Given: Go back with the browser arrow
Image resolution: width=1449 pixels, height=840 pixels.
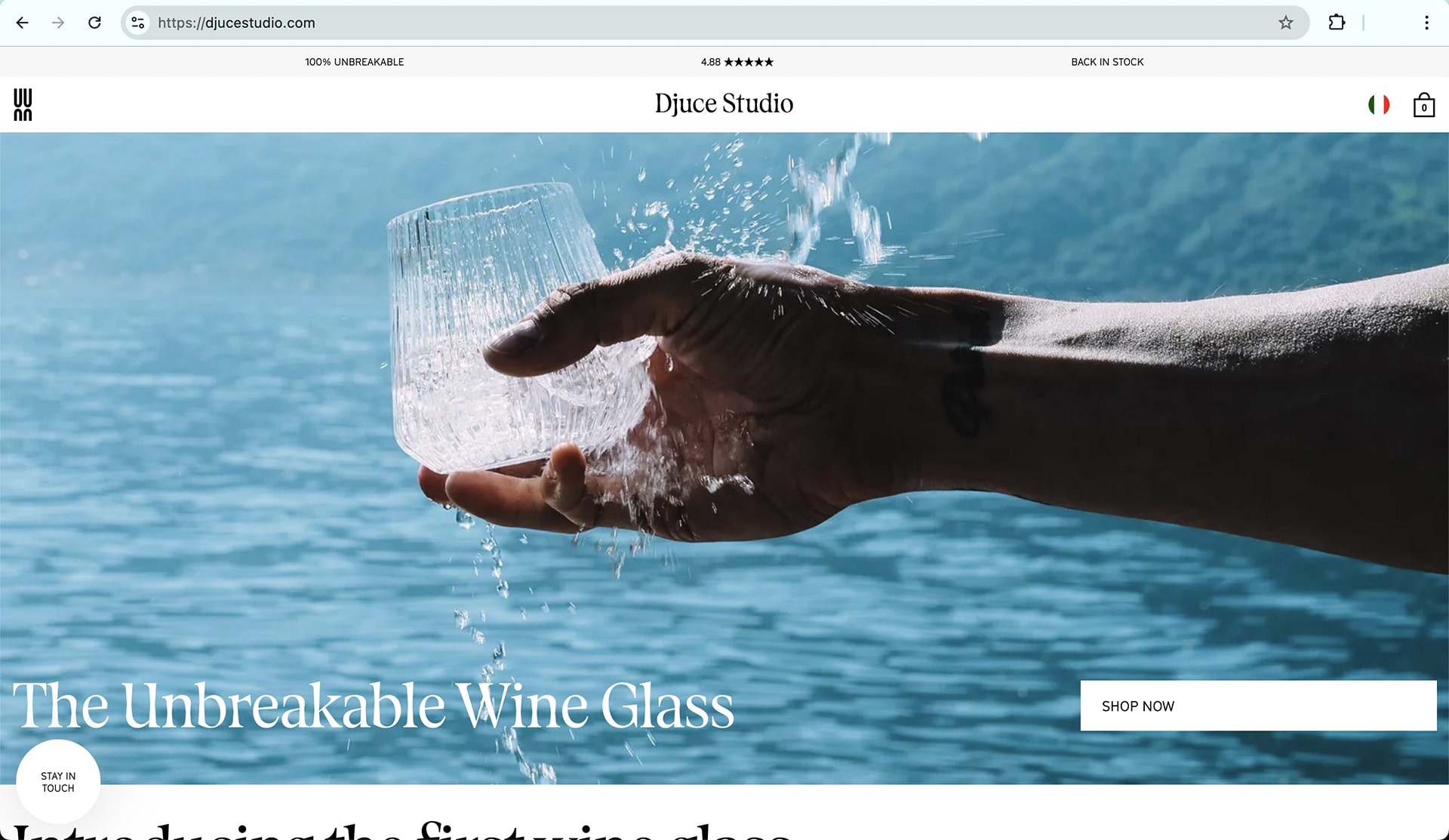Looking at the screenshot, I should click(23, 23).
